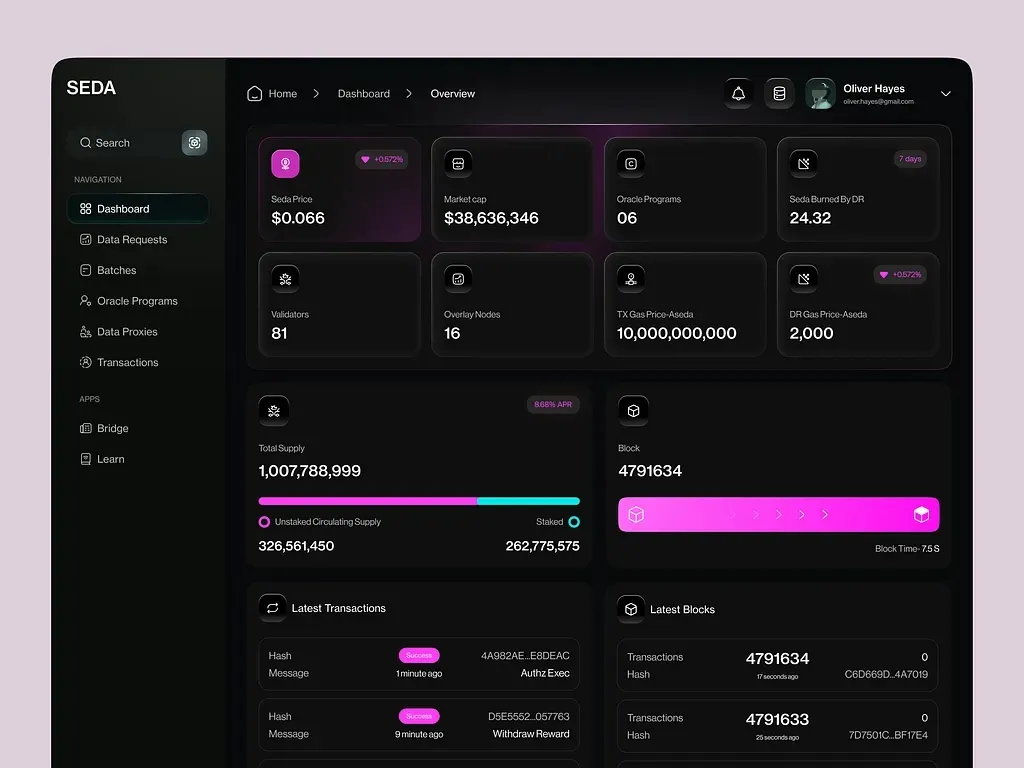1024x768 pixels.
Task: Open Transactions in the sidebar
Action: [119, 362]
